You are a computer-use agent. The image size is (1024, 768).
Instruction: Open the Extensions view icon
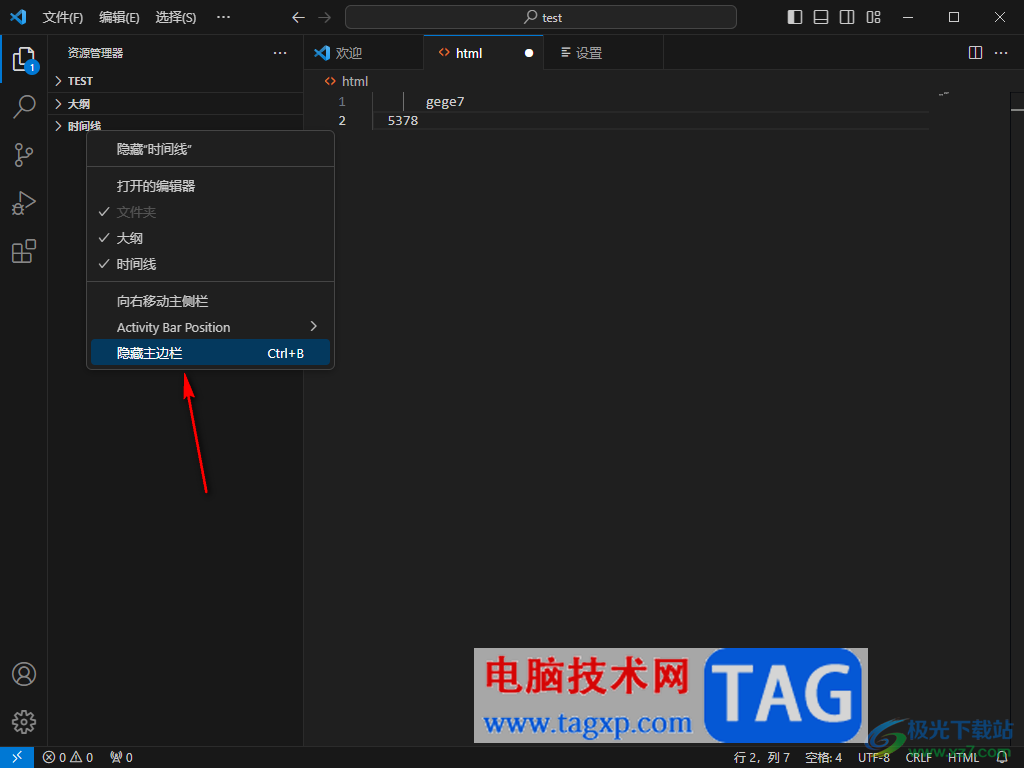[24, 251]
